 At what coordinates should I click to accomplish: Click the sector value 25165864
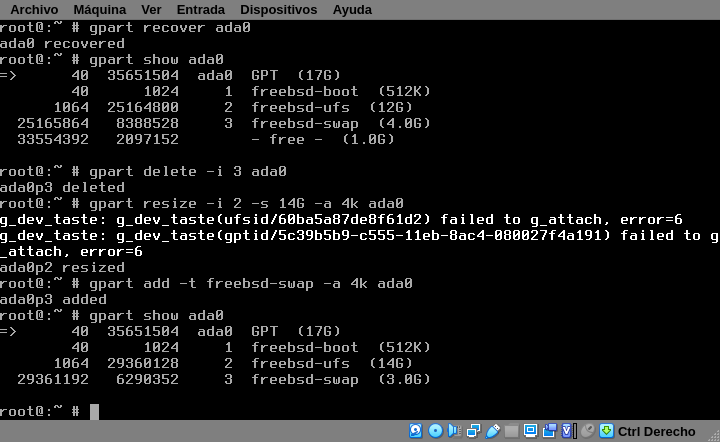coord(53,123)
